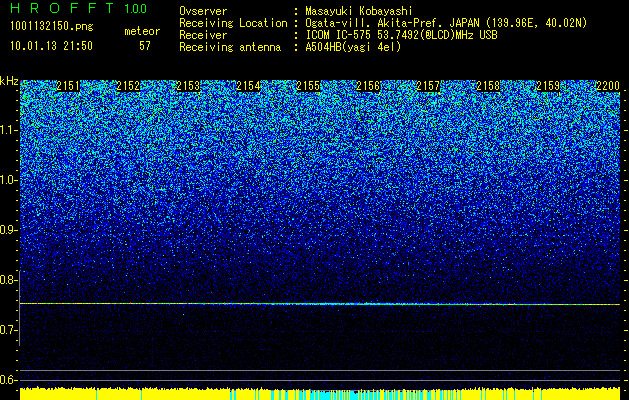Click the observer name Masayuki Kobayashi
This screenshot has height=400, width=629.
pyautogui.click(x=359, y=11)
